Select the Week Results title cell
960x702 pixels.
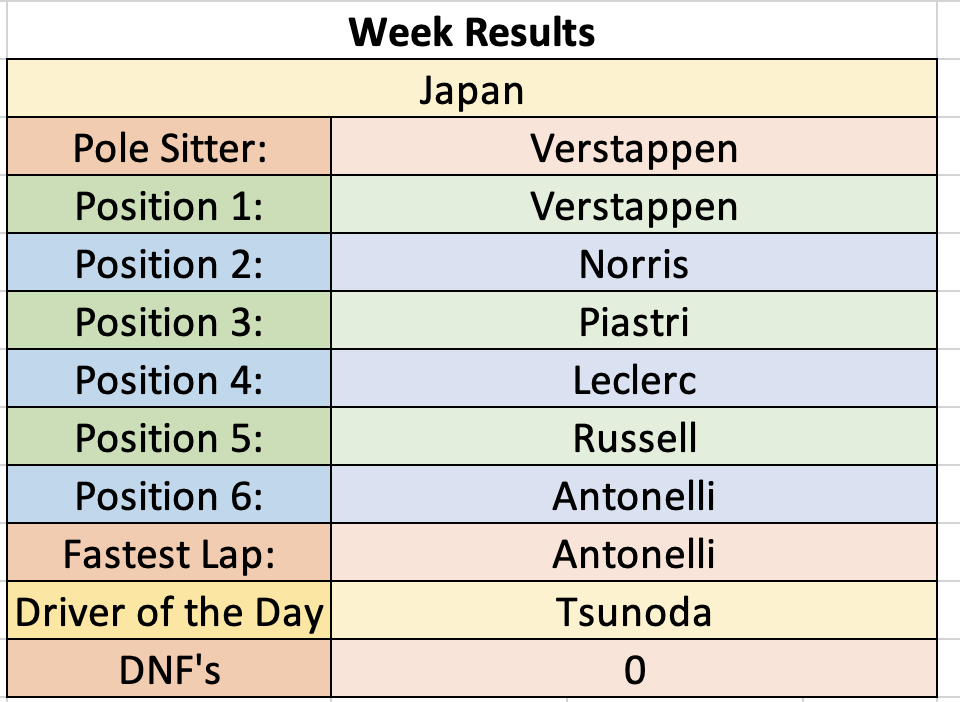coord(471,31)
